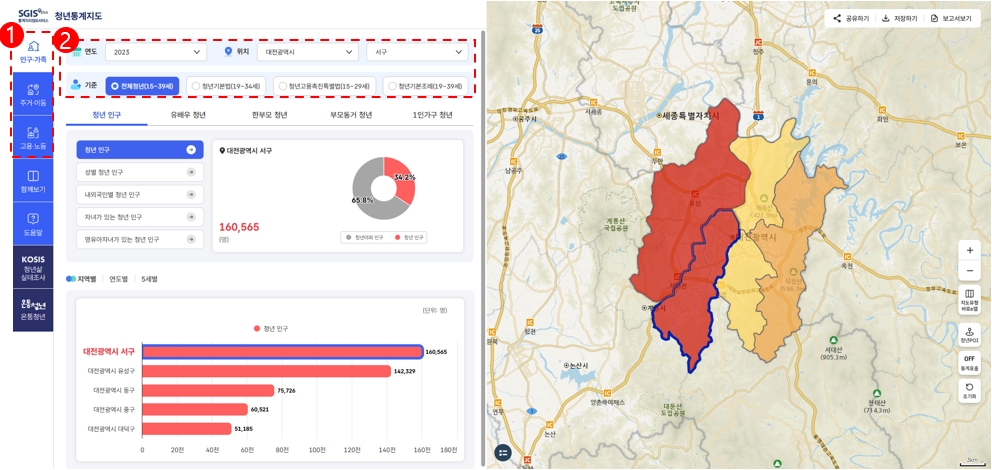Image resolution: width=992 pixels, height=470 pixels.
Task: Select the 청년기본법(19~34세) radio option
Action: tap(225, 87)
